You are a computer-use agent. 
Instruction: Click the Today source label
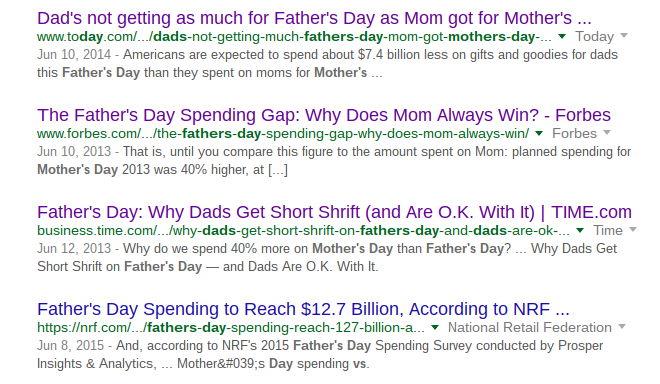594,37
